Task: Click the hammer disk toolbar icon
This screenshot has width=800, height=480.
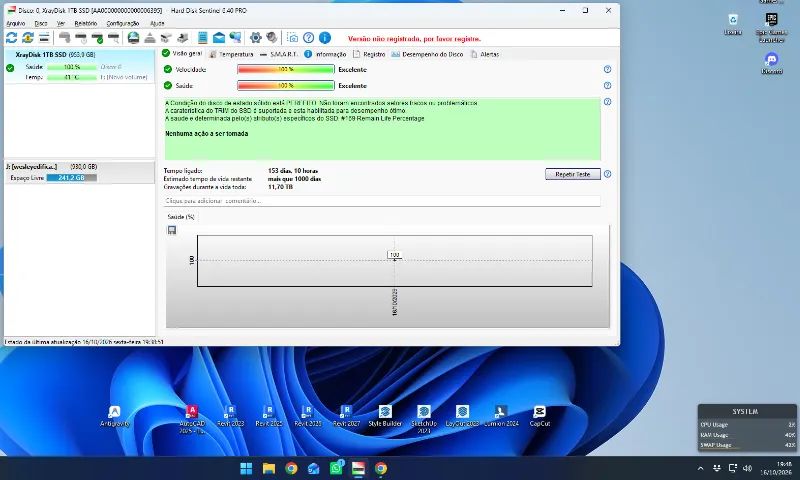Action: click(x=64, y=37)
